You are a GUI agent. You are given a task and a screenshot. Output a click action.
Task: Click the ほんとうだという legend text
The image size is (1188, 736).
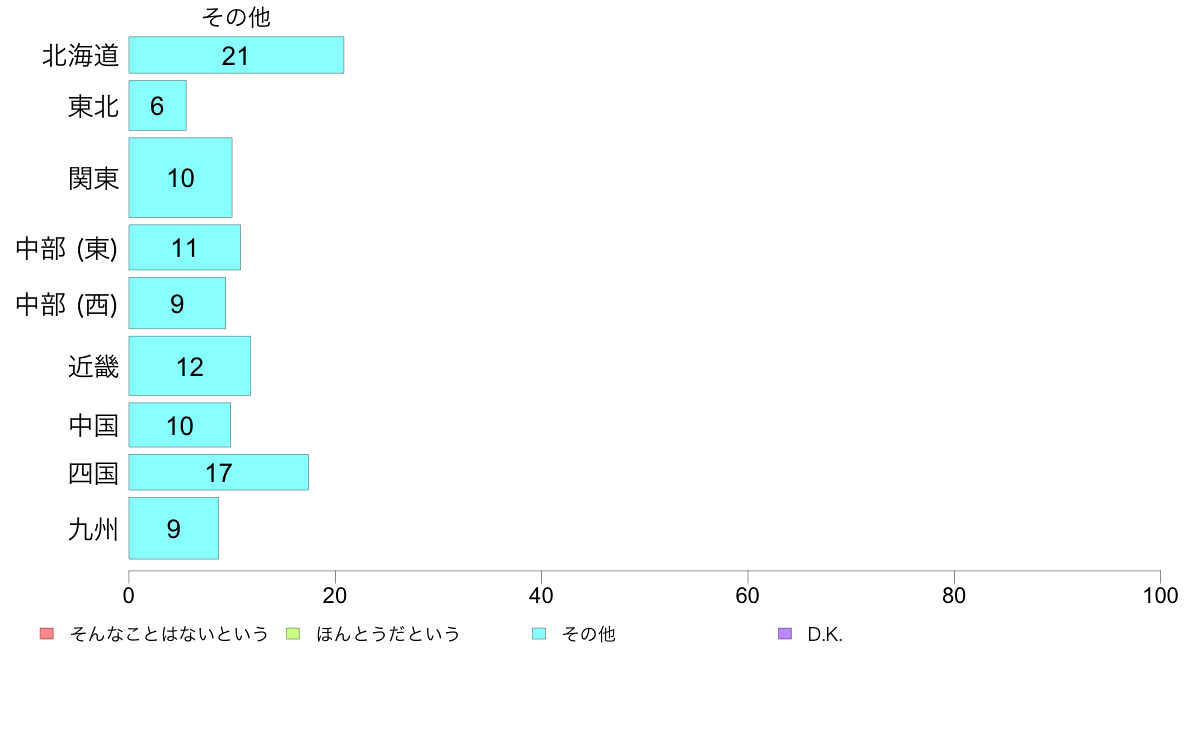pyautogui.click(x=388, y=634)
